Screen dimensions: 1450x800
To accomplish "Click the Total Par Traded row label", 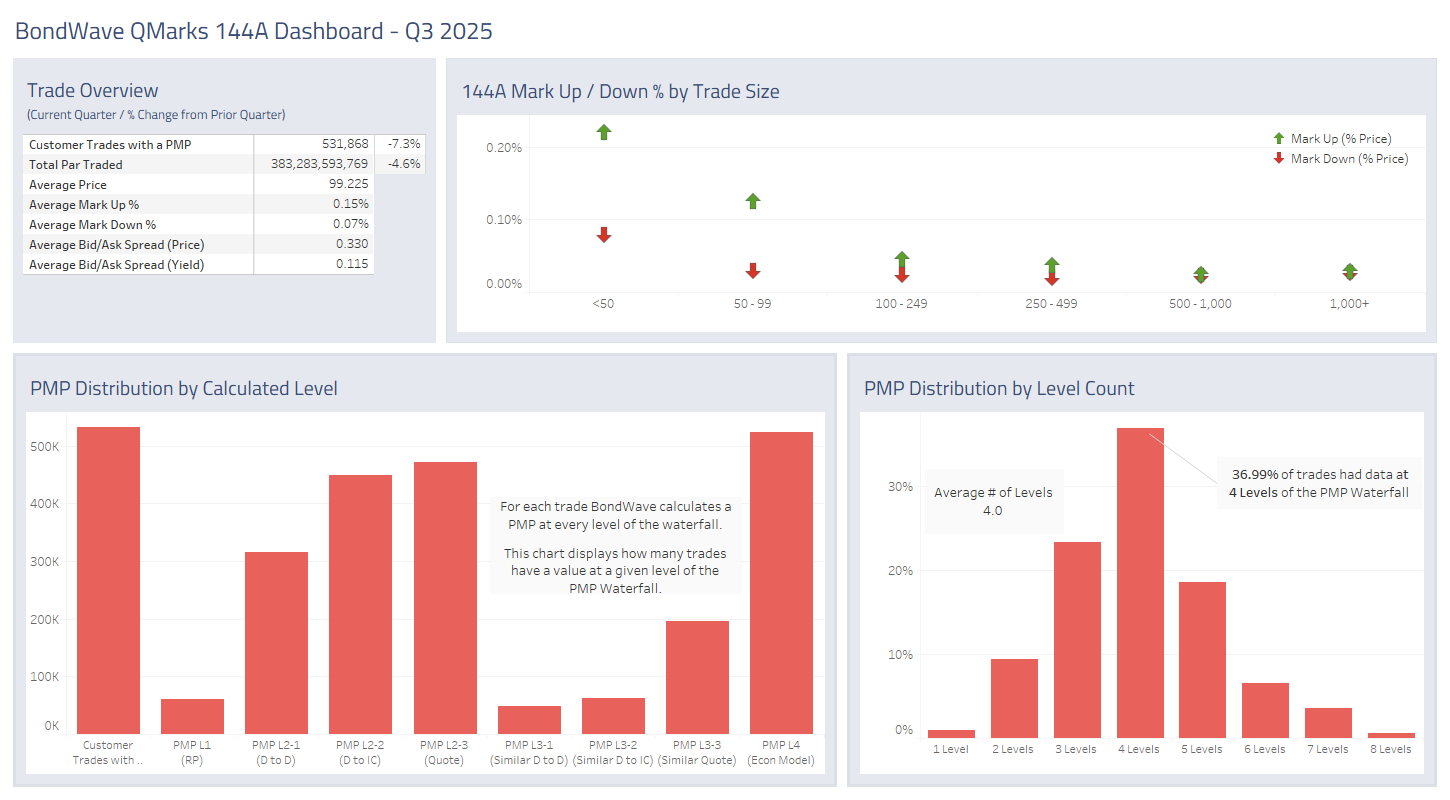I will click(x=76, y=165).
